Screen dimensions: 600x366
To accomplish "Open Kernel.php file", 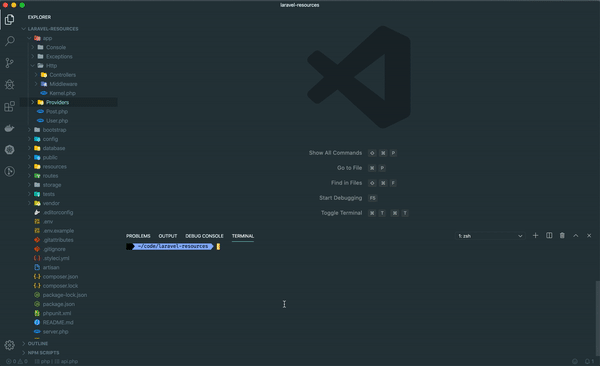I will click(x=62, y=93).
